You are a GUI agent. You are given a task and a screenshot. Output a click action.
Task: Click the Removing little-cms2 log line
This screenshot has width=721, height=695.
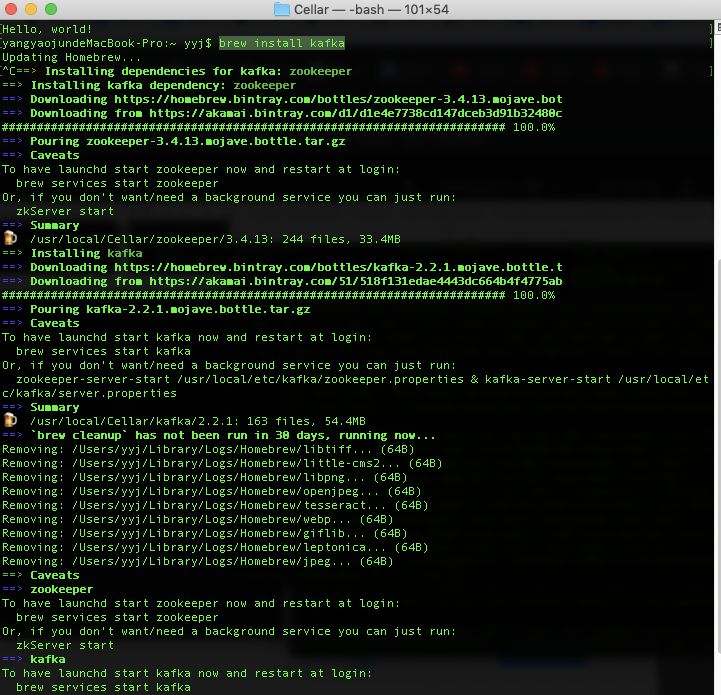pyautogui.click(x=222, y=464)
